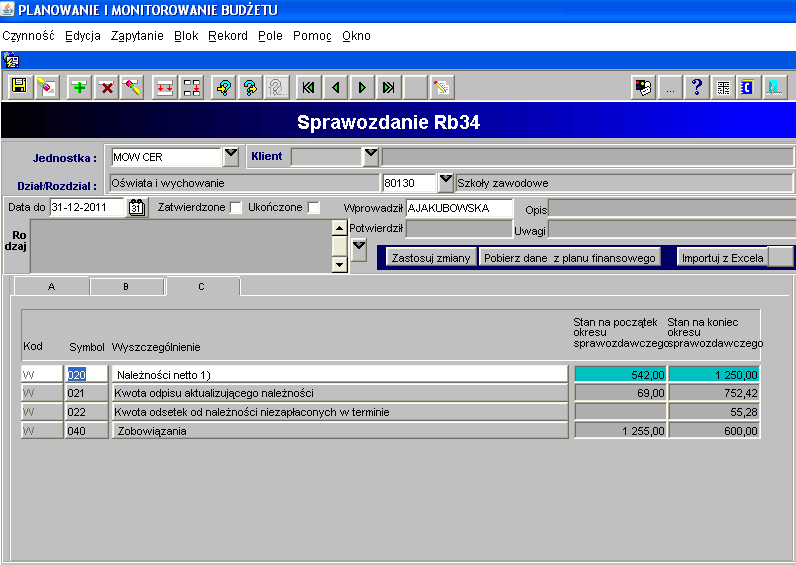Click the rozdział code field 80130

coord(409,183)
